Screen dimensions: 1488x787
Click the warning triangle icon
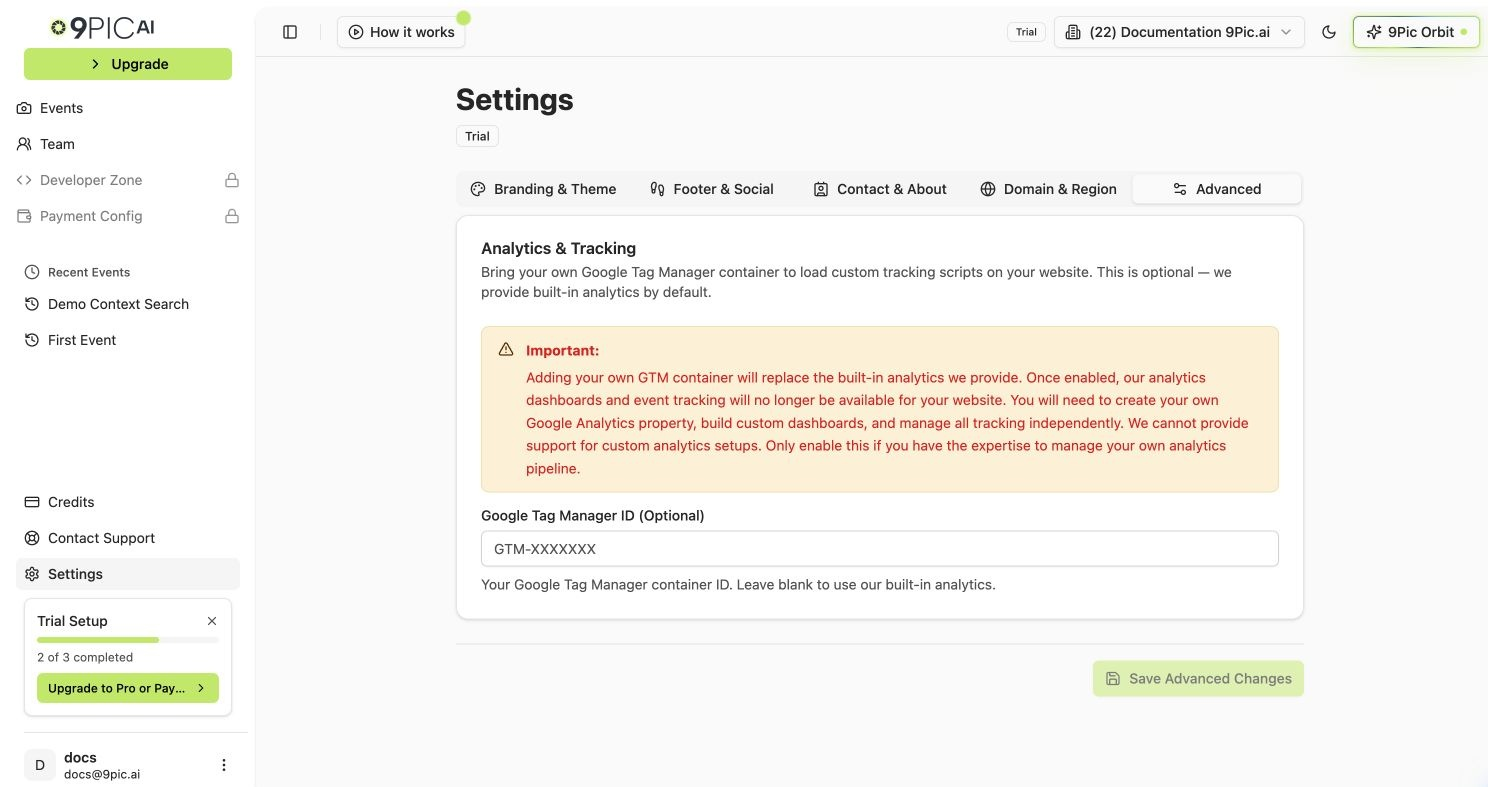pyautogui.click(x=506, y=350)
